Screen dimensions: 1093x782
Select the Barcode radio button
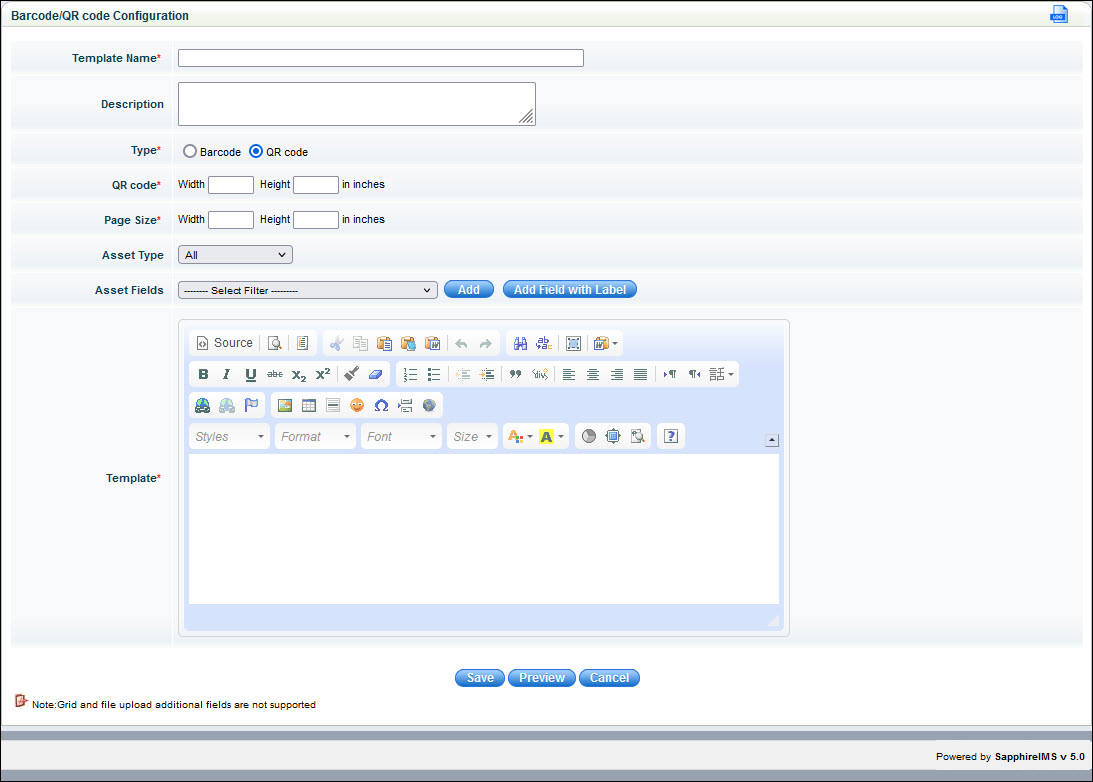(190, 151)
